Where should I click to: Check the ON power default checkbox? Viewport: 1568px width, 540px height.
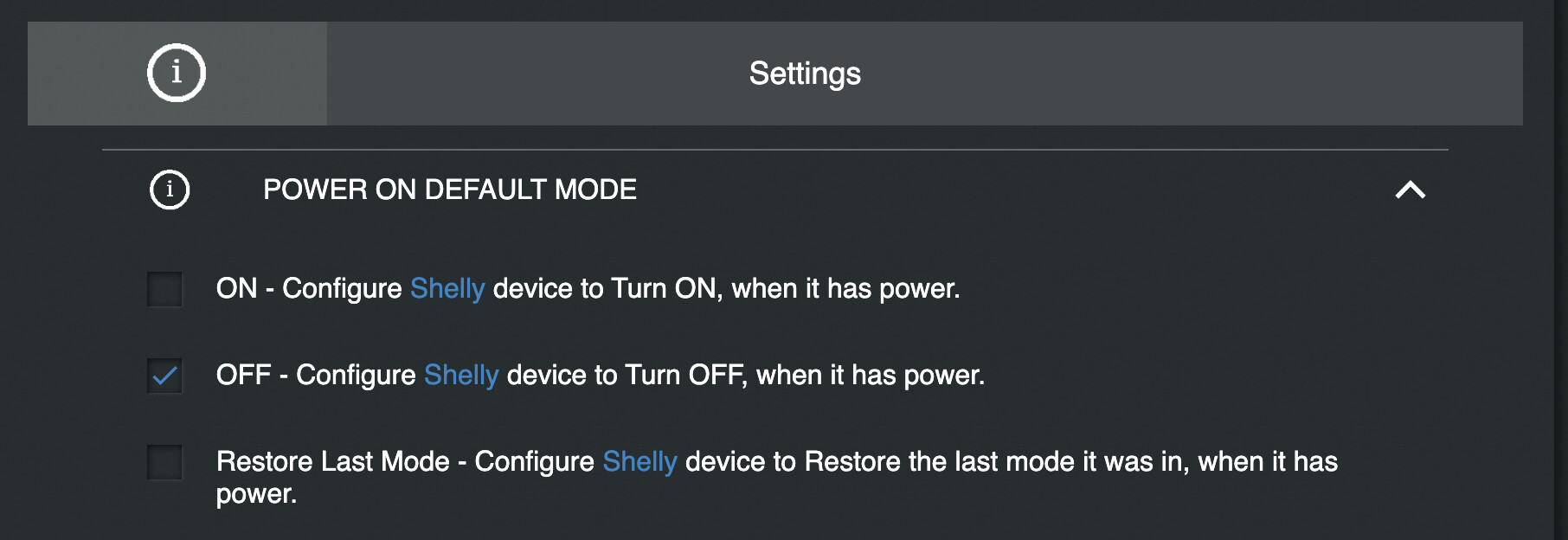pyautogui.click(x=164, y=289)
